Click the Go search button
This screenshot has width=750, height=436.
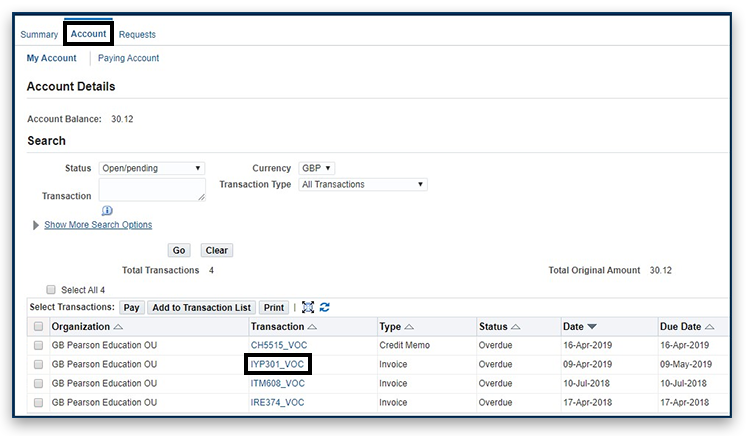[x=179, y=250]
